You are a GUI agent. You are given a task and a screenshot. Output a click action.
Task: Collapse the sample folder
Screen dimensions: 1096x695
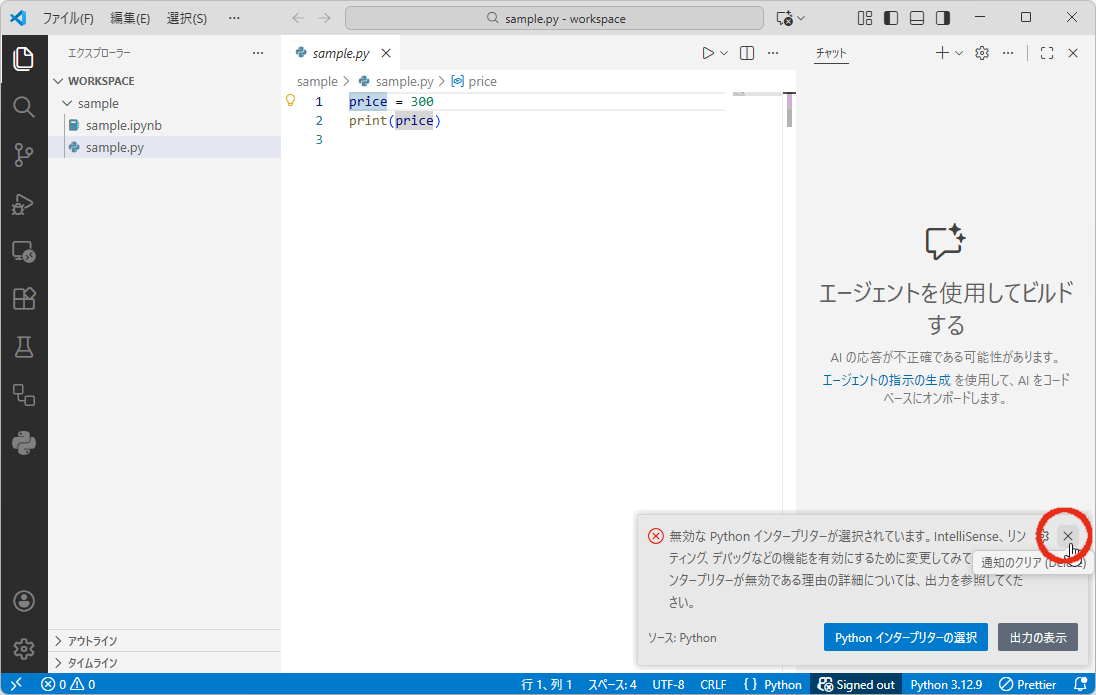164,103
